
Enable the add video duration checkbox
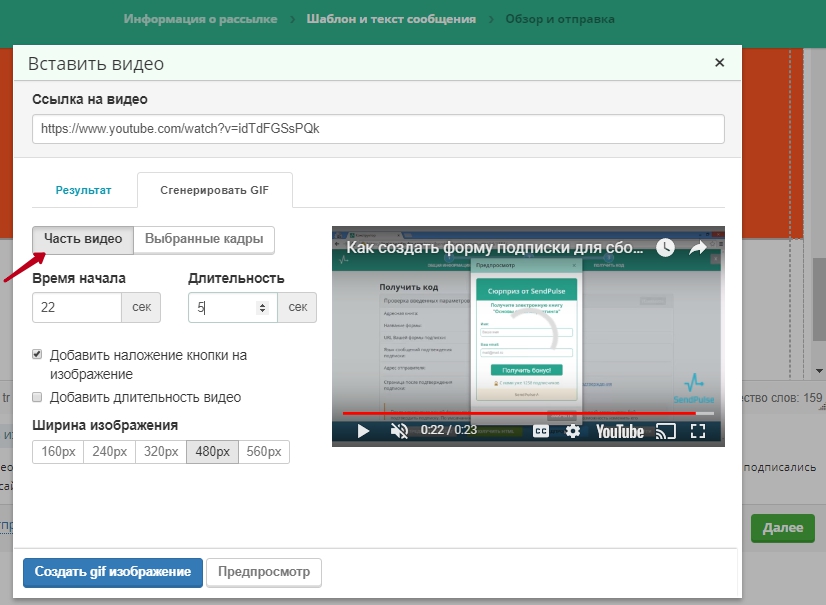pyautogui.click(x=37, y=397)
